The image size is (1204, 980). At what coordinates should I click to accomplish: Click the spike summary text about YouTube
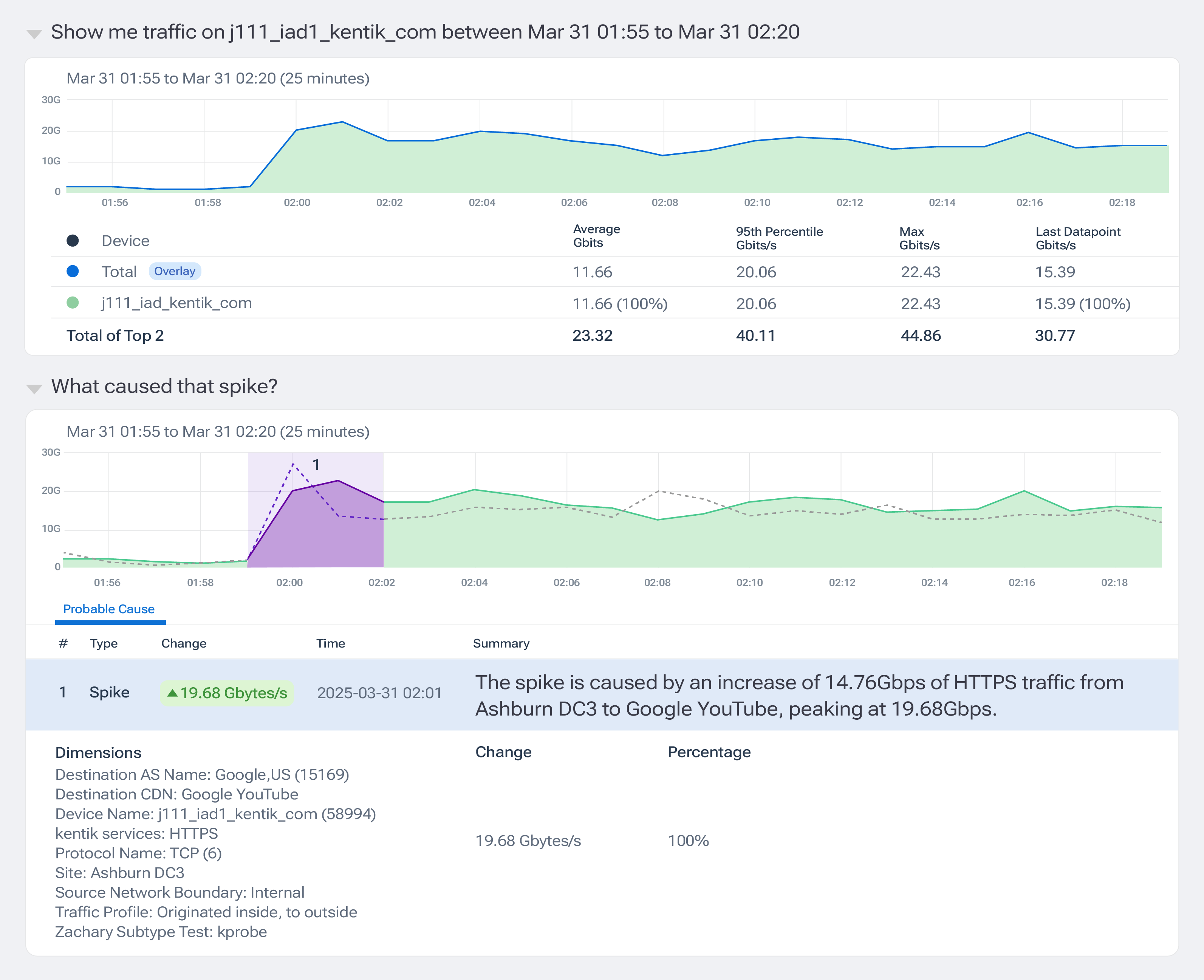pos(799,696)
